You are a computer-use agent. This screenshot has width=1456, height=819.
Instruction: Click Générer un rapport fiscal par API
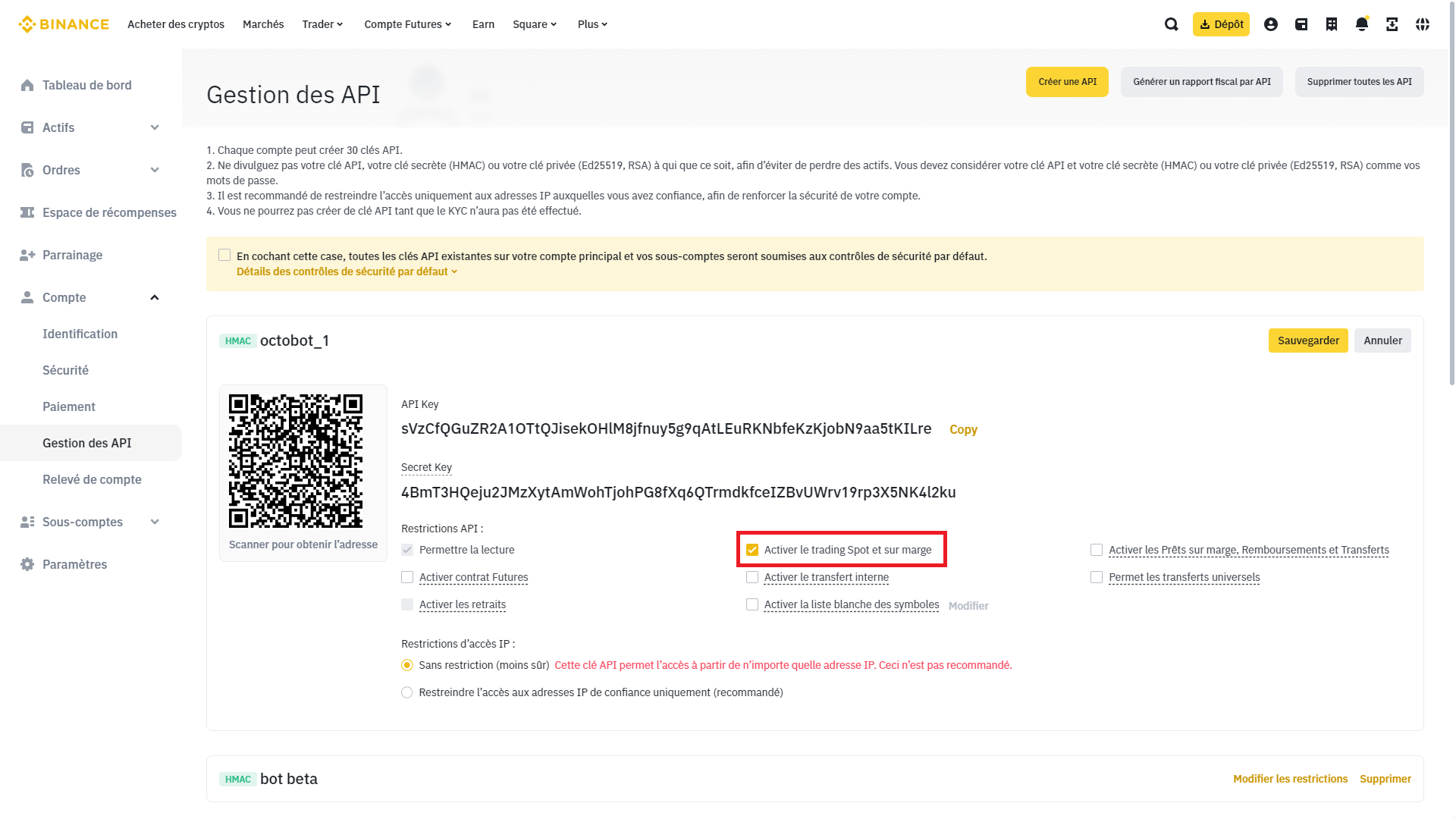tap(1202, 82)
